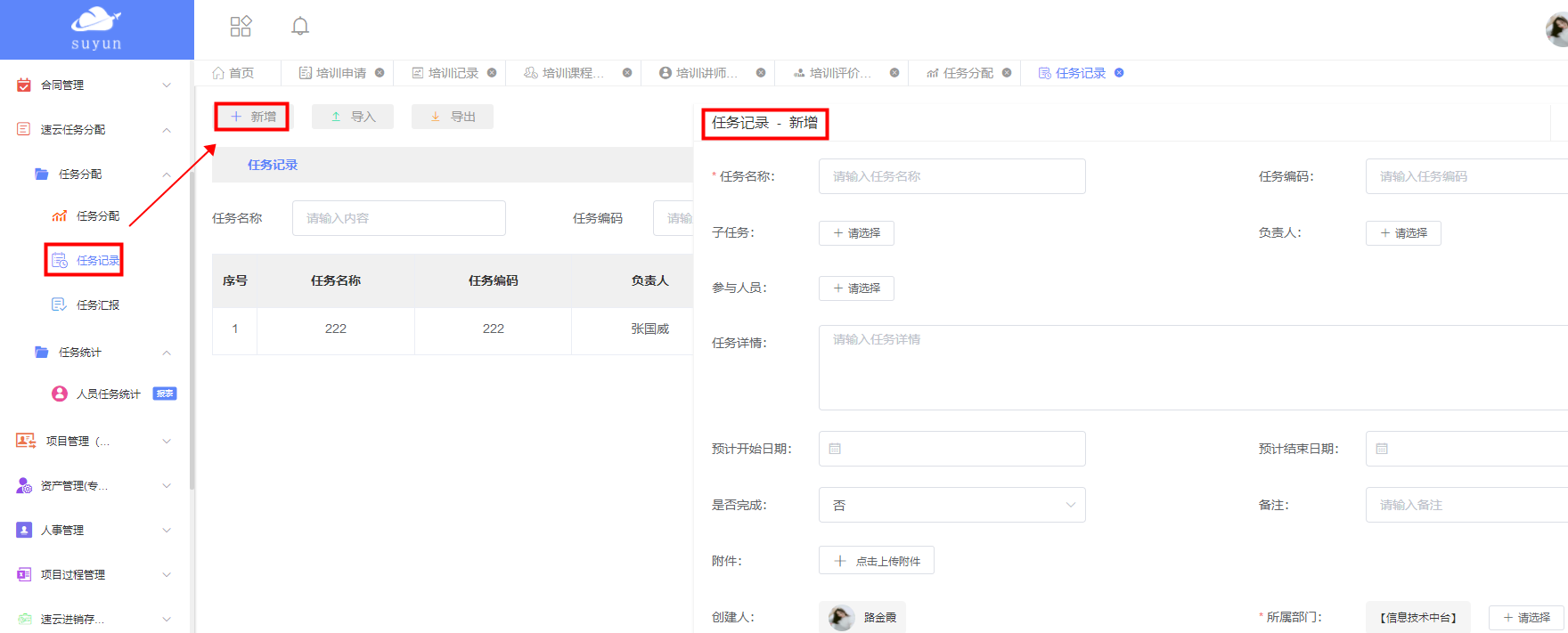This screenshot has width=1568, height=633.
Task: Open calendar icon in 预计开始日期 field
Action: click(835, 449)
